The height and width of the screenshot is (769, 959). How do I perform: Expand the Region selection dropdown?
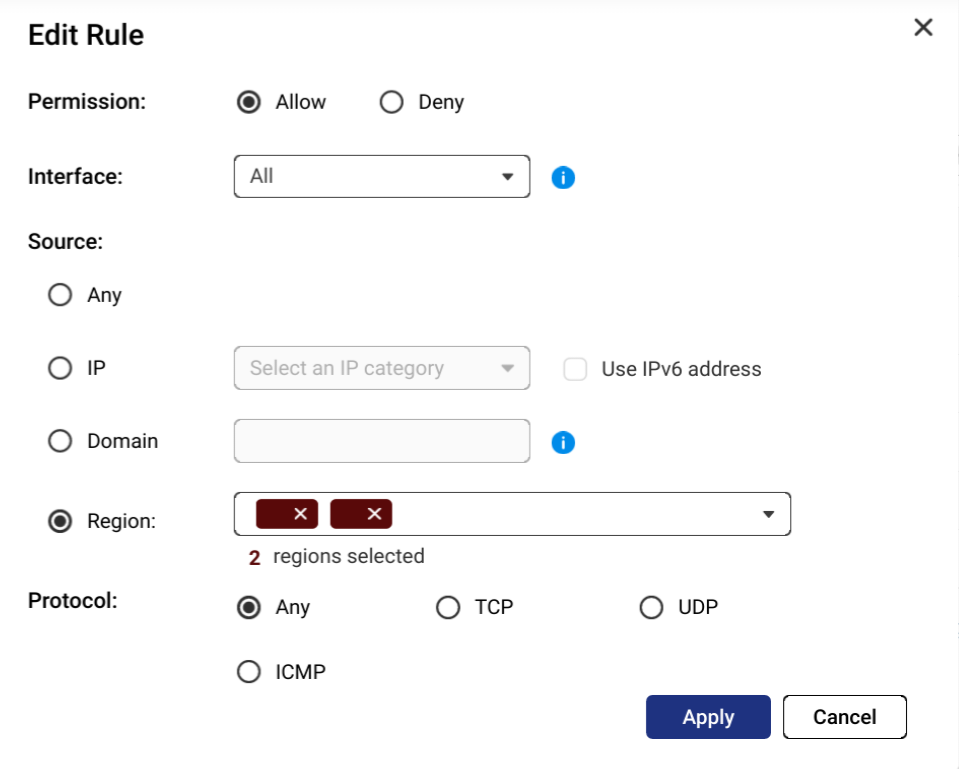[x=768, y=514]
